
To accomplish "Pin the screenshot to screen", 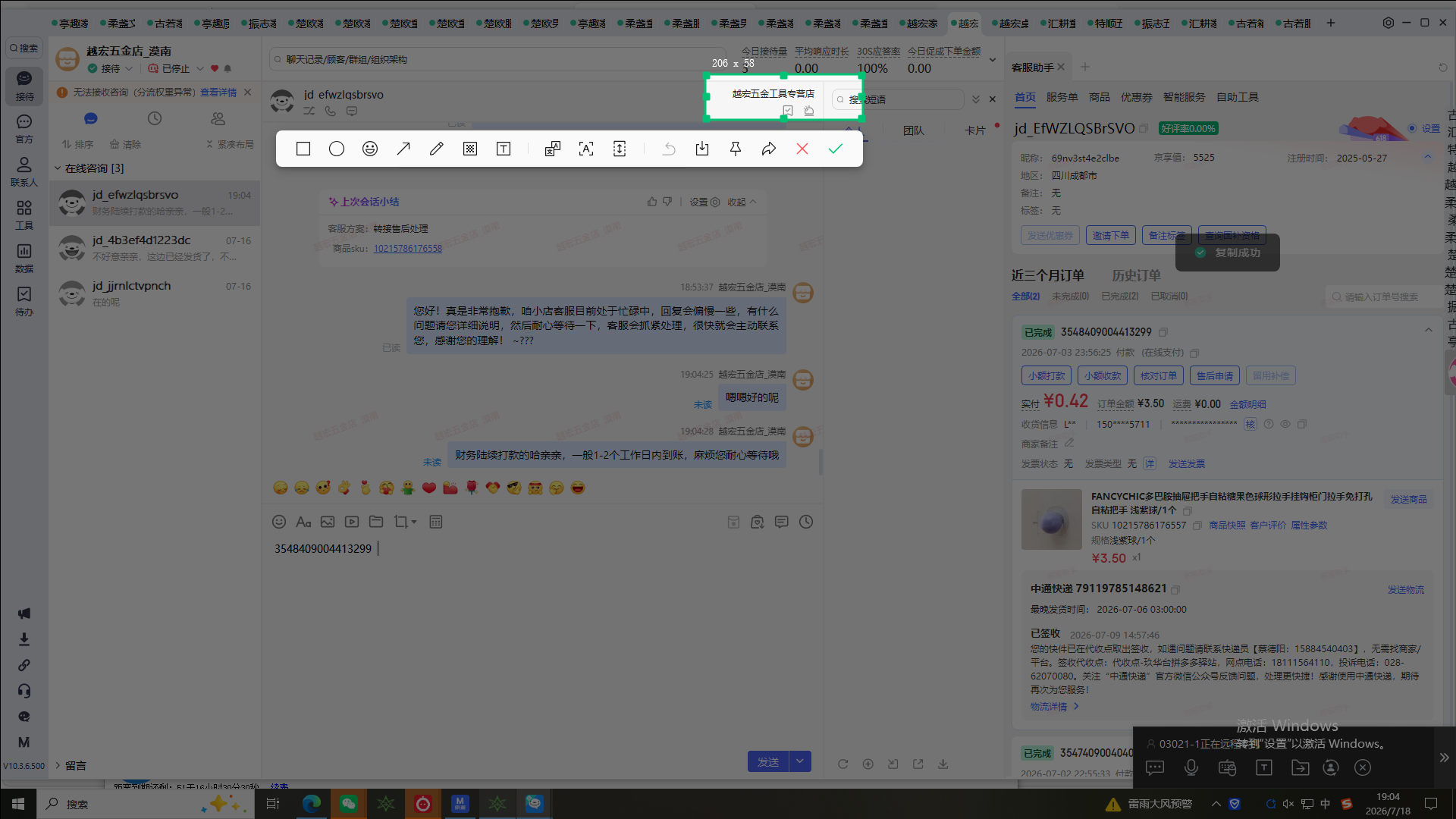I will 736,149.
